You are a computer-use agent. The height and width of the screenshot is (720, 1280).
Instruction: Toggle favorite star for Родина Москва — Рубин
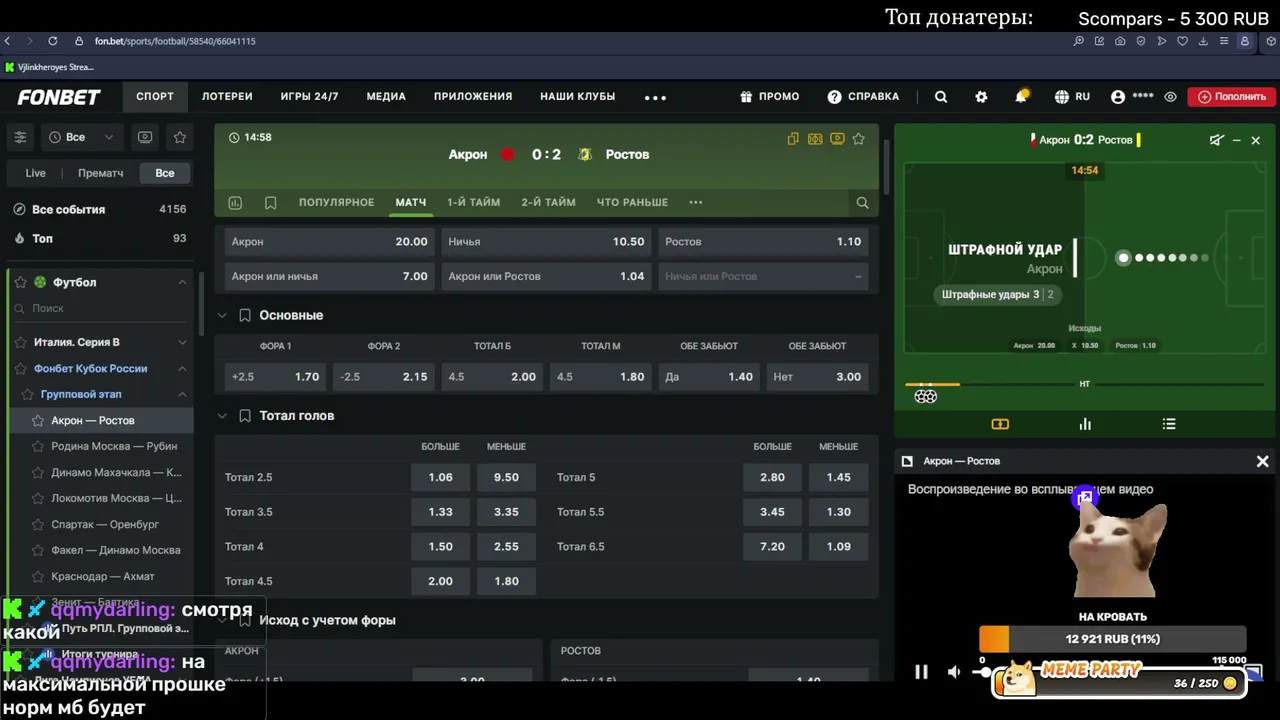tap(38, 447)
